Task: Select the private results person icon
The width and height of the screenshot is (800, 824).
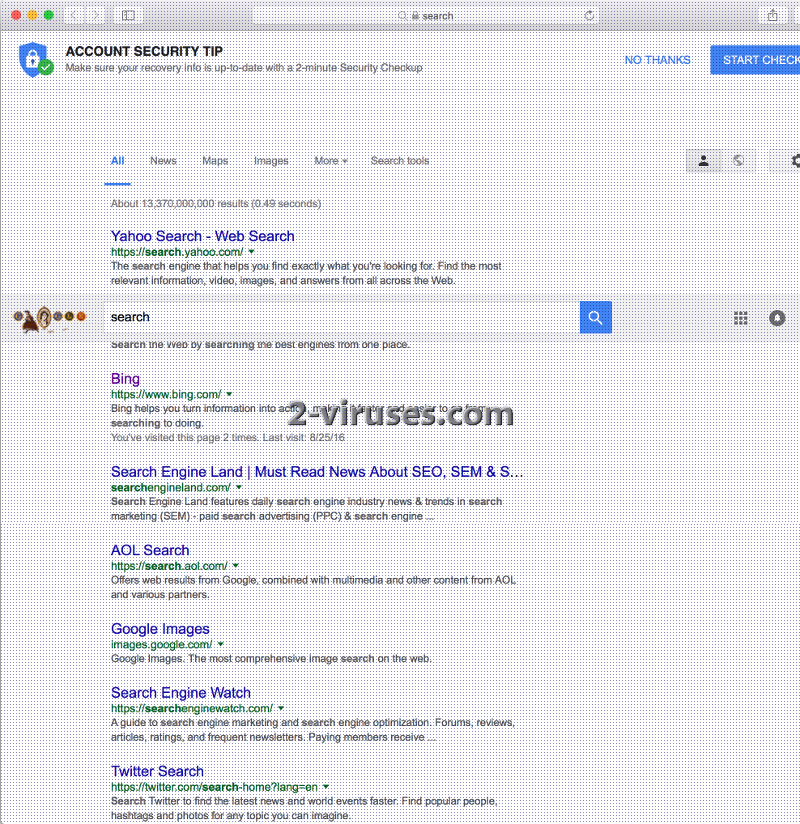Action: (x=703, y=161)
